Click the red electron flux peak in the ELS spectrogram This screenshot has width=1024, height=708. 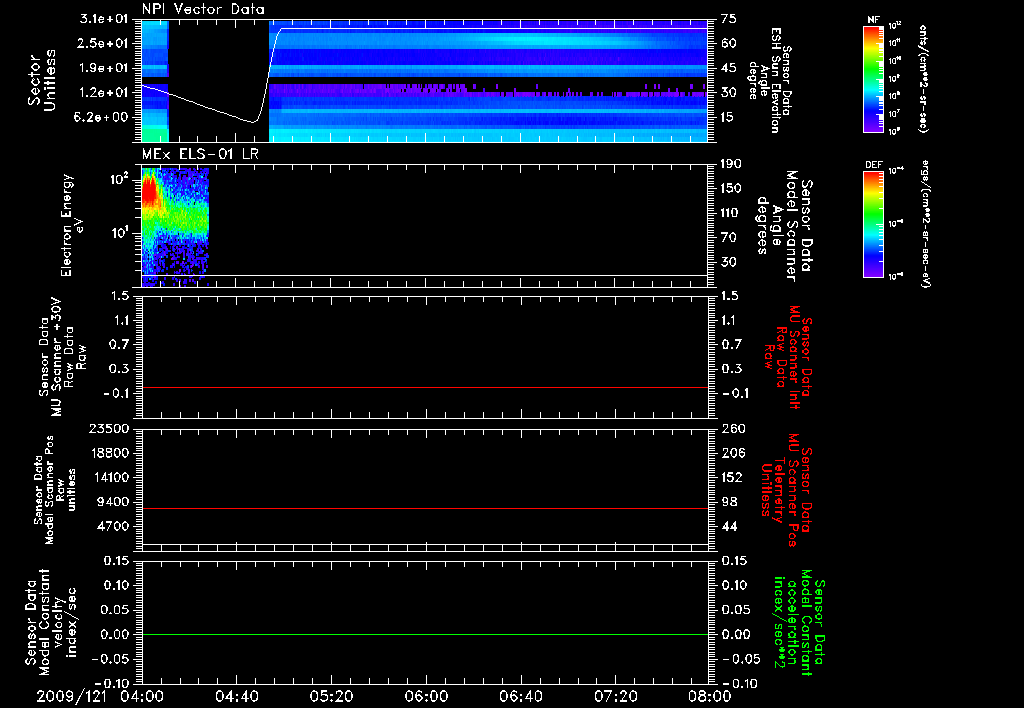coord(150,191)
